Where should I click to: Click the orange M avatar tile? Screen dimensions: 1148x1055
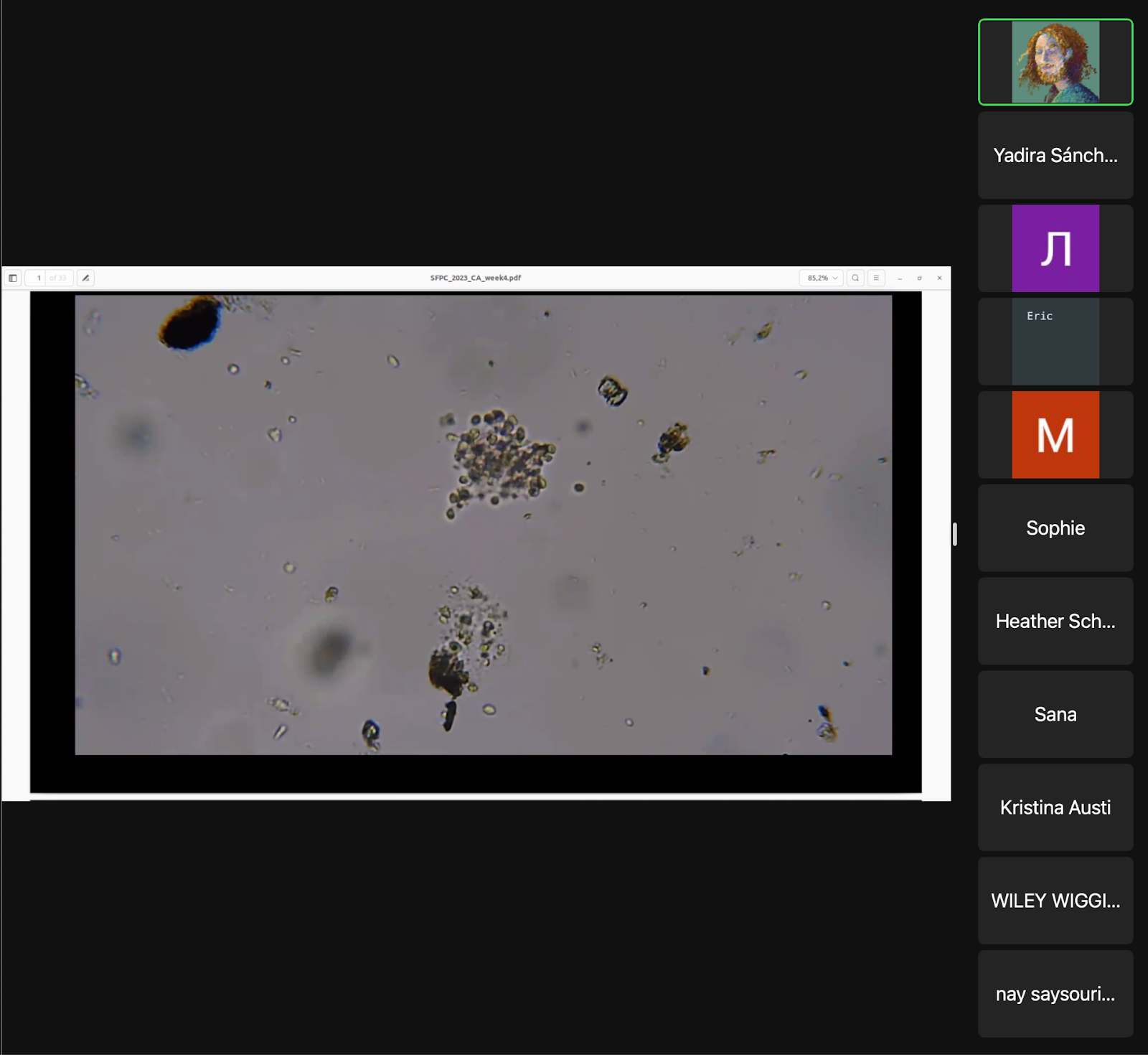pyautogui.click(x=1055, y=435)
